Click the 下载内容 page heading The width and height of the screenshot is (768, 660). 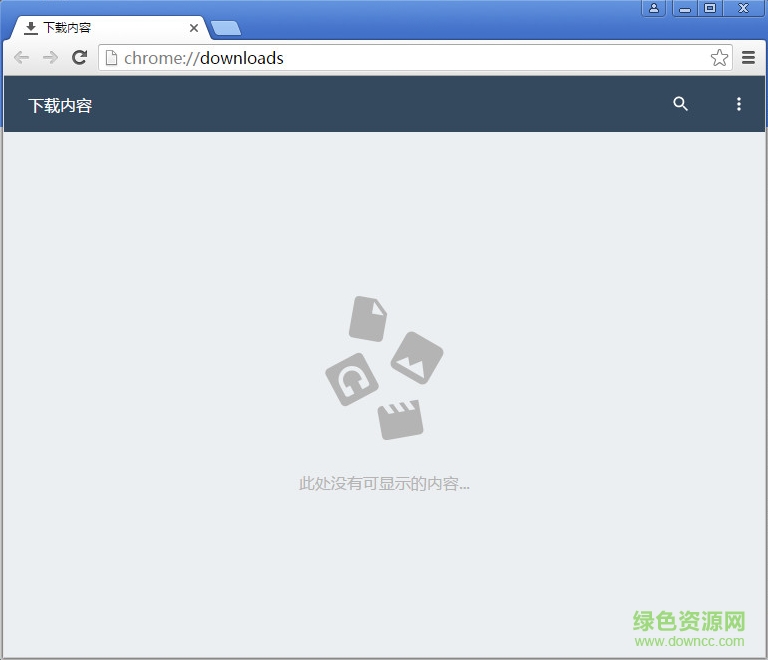pyautogui.click(x=60, y=105)
